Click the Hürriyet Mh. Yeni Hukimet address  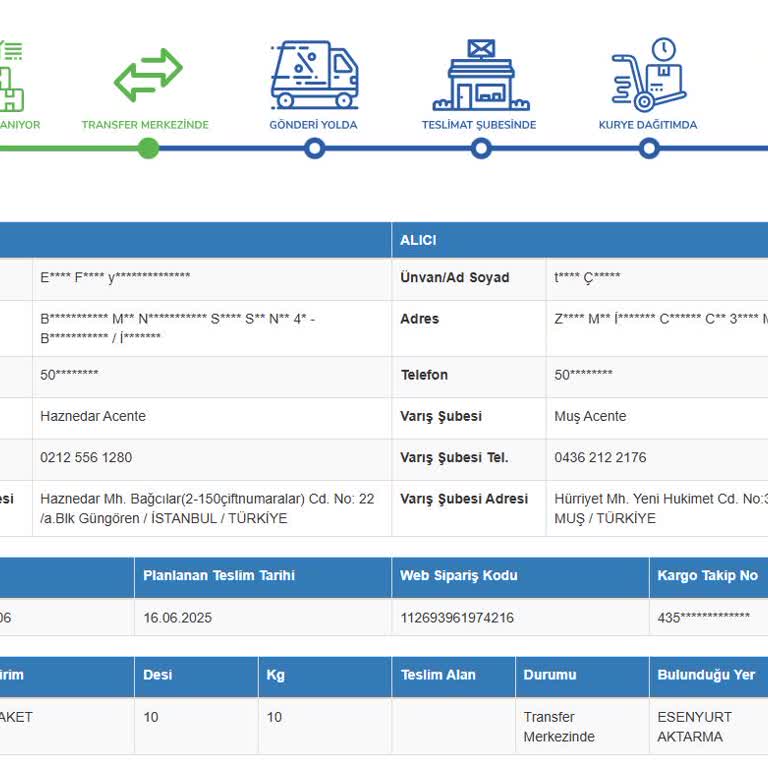[661, 508]
